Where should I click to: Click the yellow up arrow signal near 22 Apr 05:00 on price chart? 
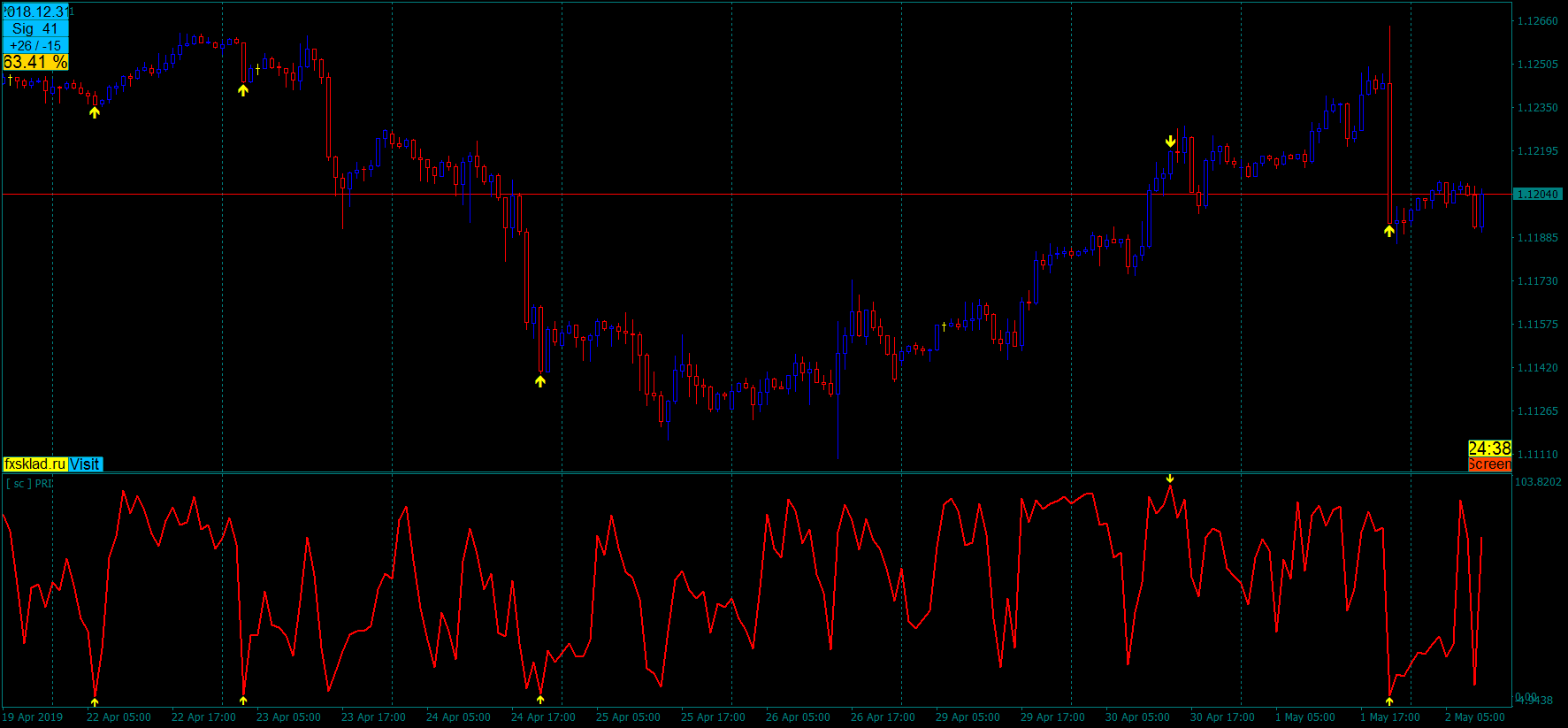coord(95,112)
